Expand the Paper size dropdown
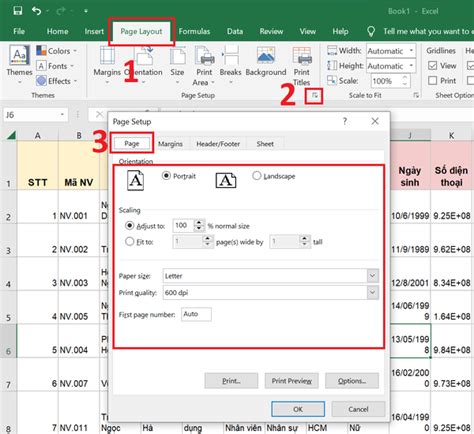474x434 pixels. [372, 276]
